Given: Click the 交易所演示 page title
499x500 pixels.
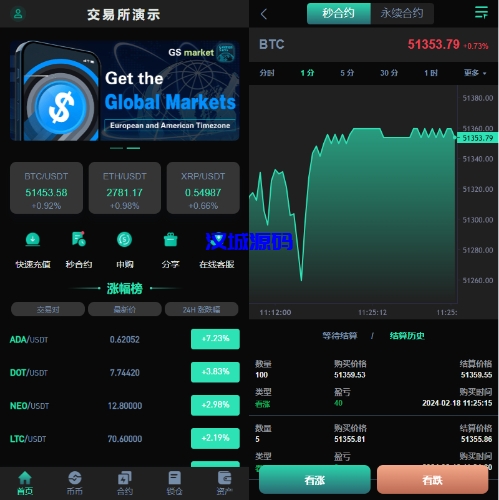Looking at the screenshot, I should (x=124, y=15).
